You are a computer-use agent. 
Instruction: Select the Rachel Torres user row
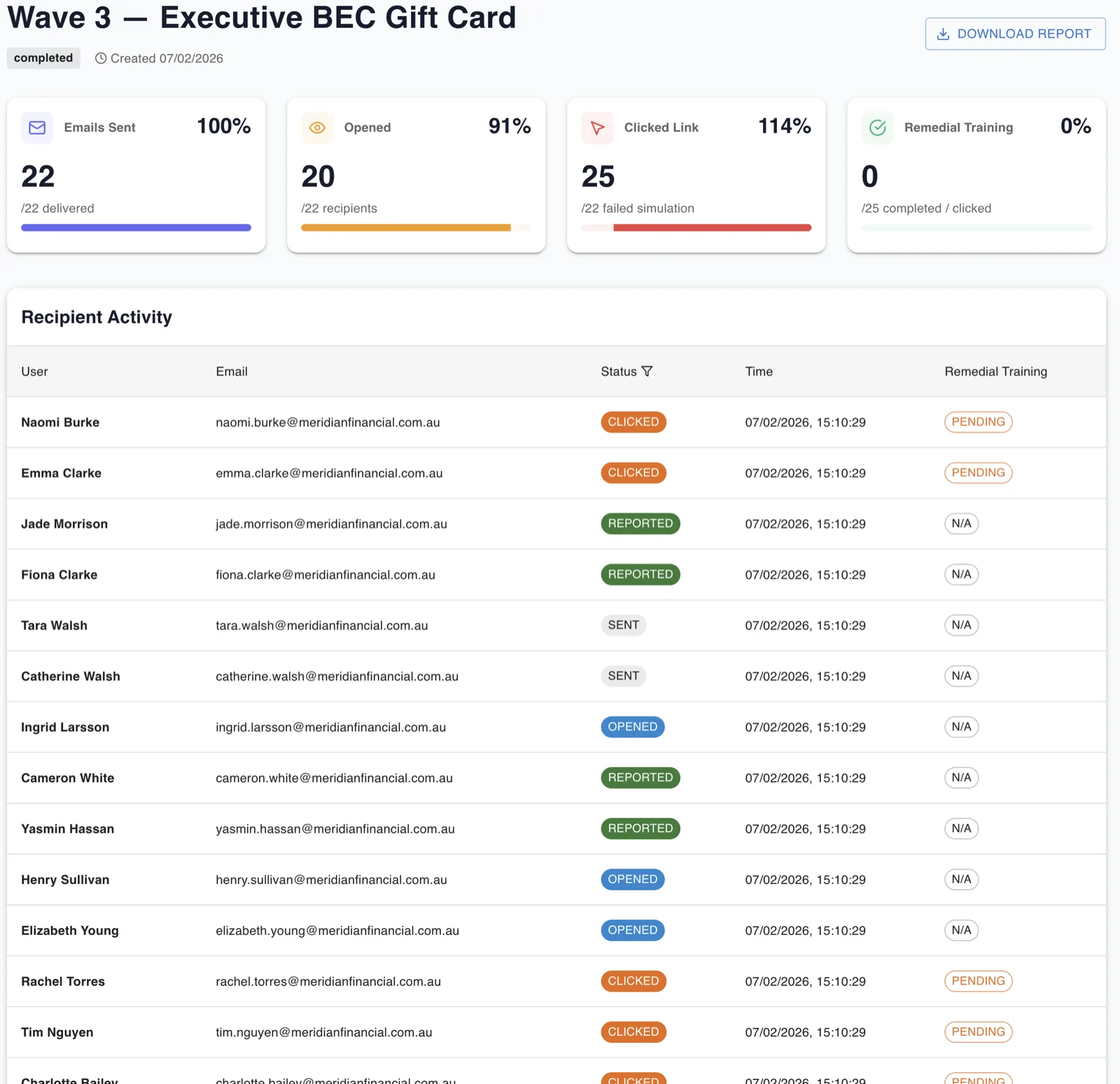556,981
